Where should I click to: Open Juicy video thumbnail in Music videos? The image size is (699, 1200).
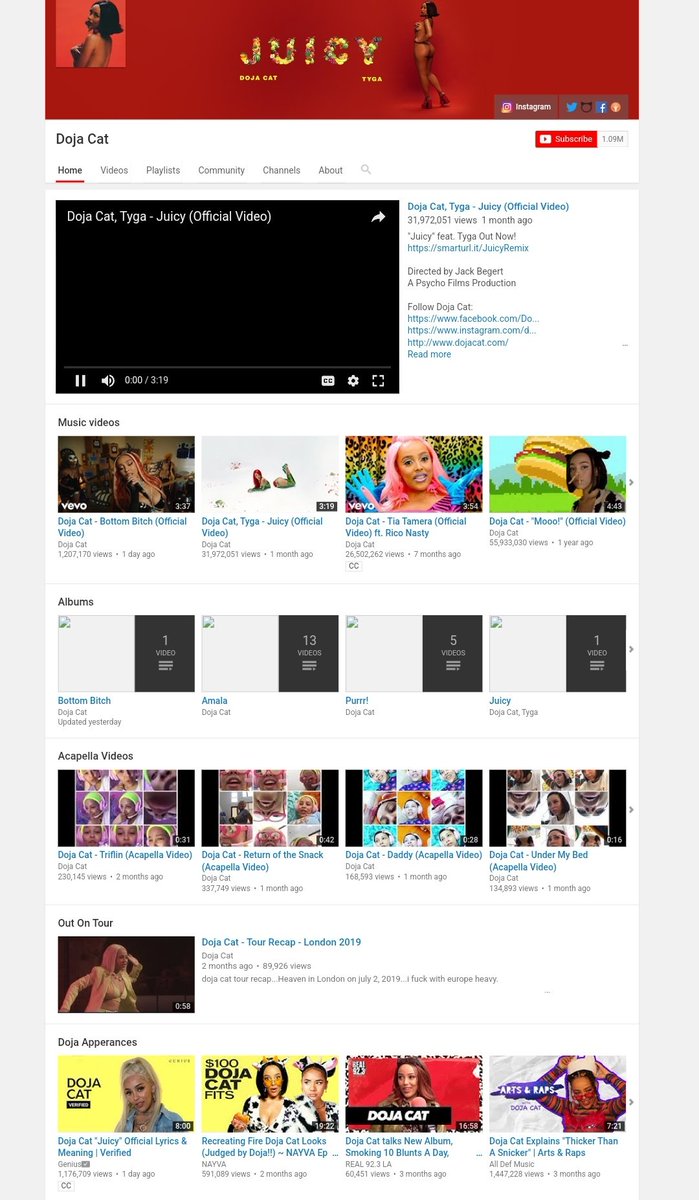tap(270, 474)
